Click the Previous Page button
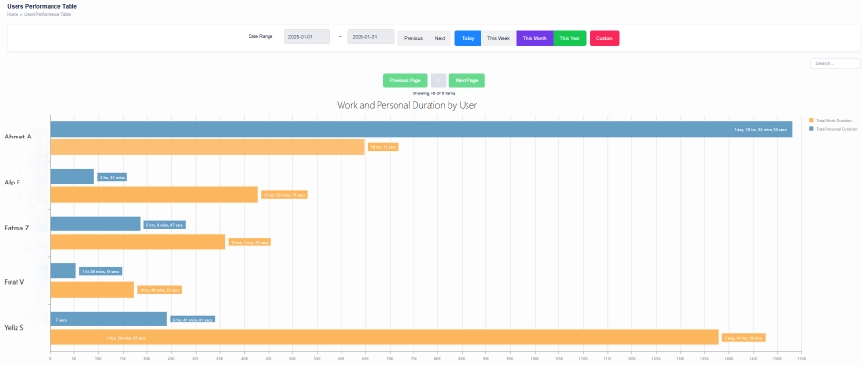This screenshot has width=862, height=367. (405, 80)
